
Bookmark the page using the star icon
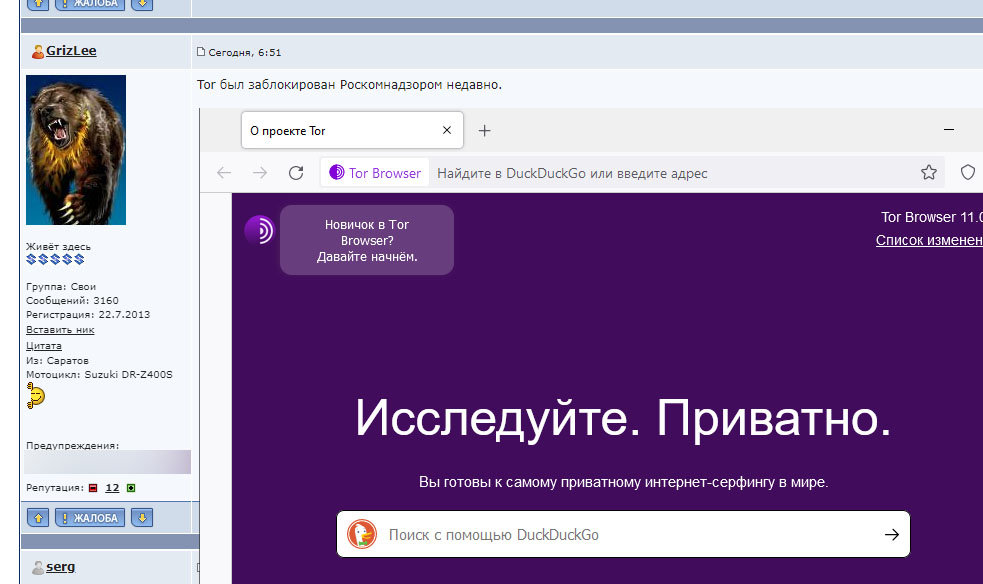[x=929, y=173]
